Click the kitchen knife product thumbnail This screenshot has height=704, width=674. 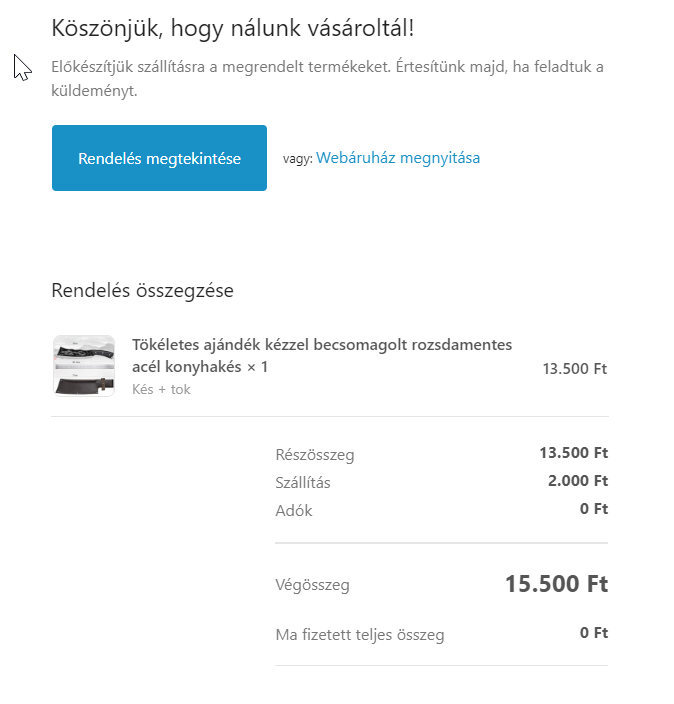coord(84,366)
